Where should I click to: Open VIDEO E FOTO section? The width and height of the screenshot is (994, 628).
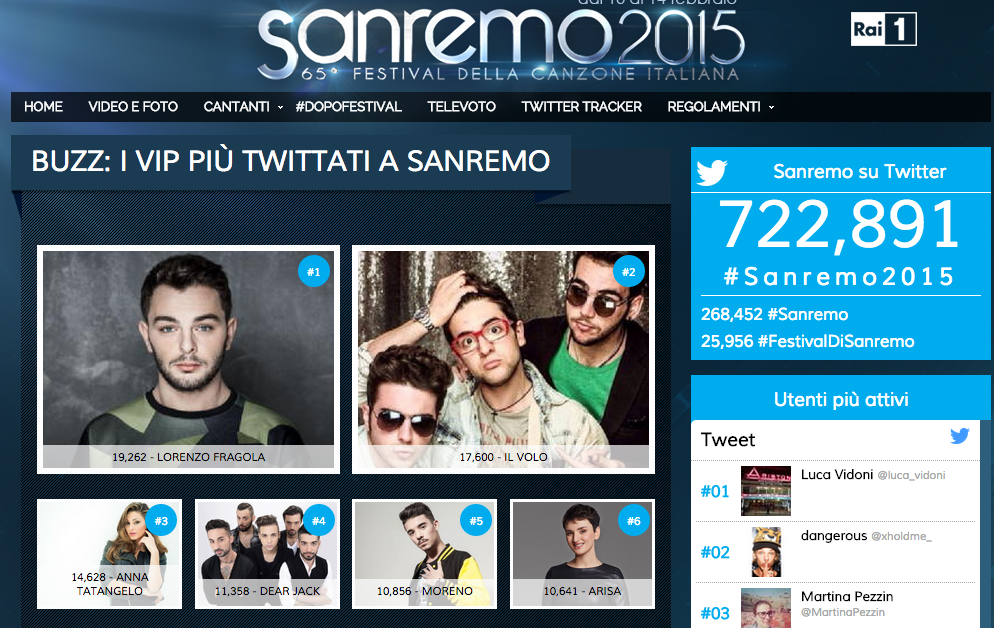point(133,106)
